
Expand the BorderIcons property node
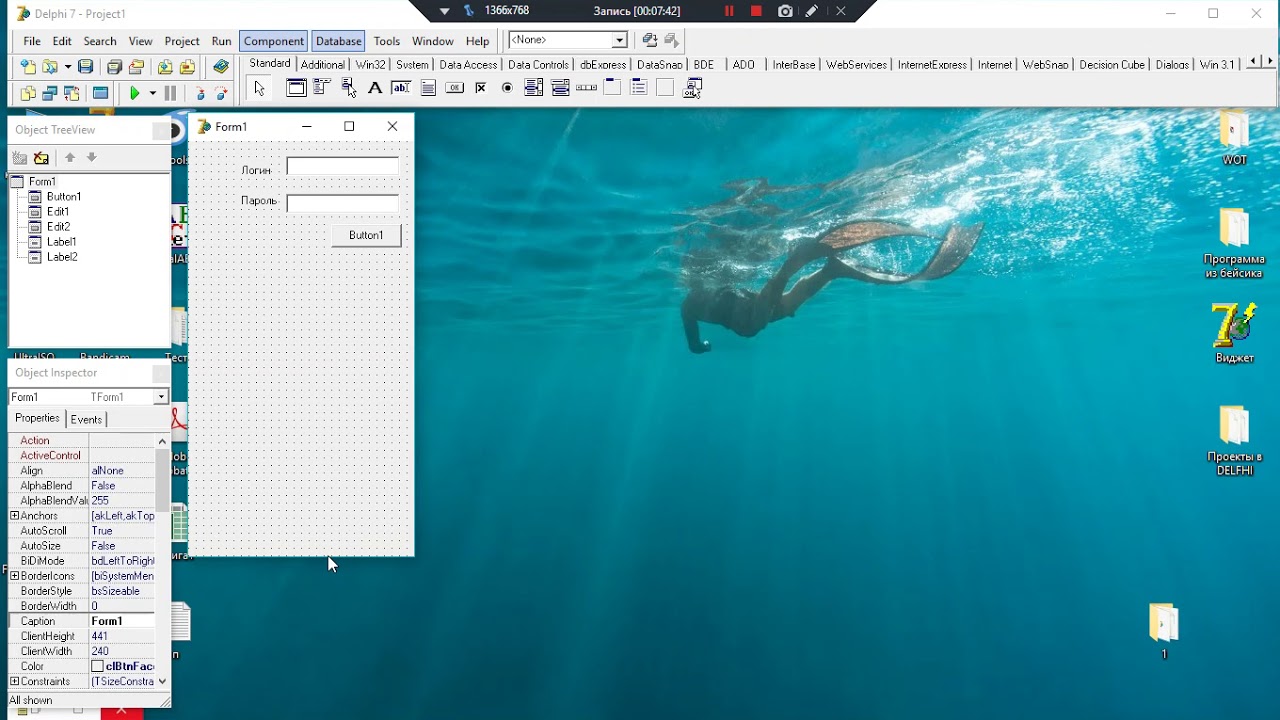(x=14, y=576)
